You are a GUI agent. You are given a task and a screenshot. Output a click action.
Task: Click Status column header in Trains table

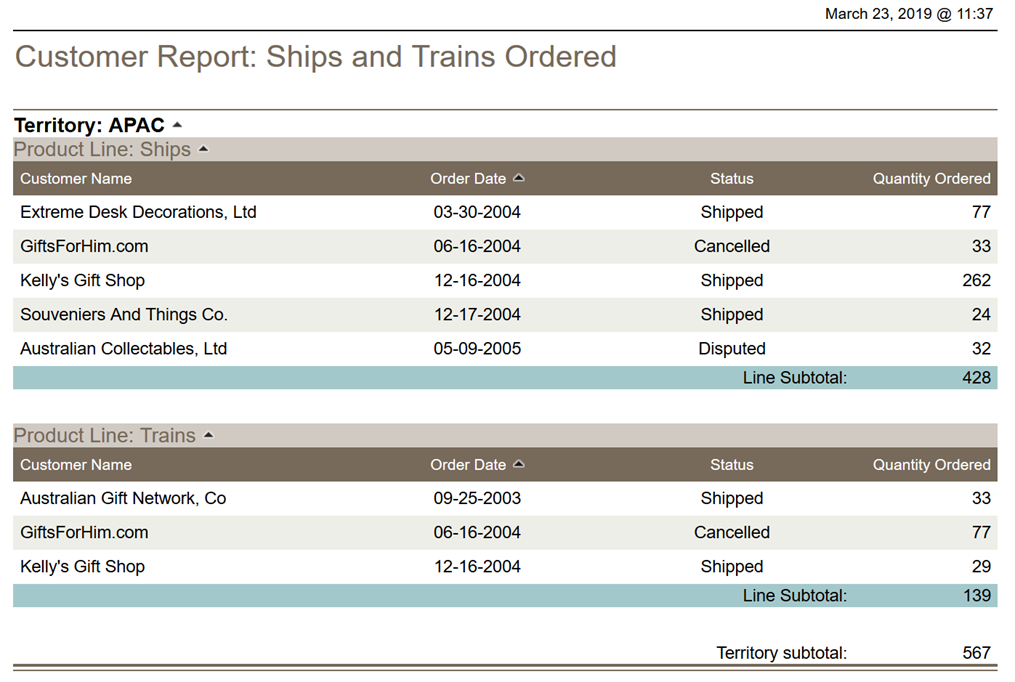731,465
